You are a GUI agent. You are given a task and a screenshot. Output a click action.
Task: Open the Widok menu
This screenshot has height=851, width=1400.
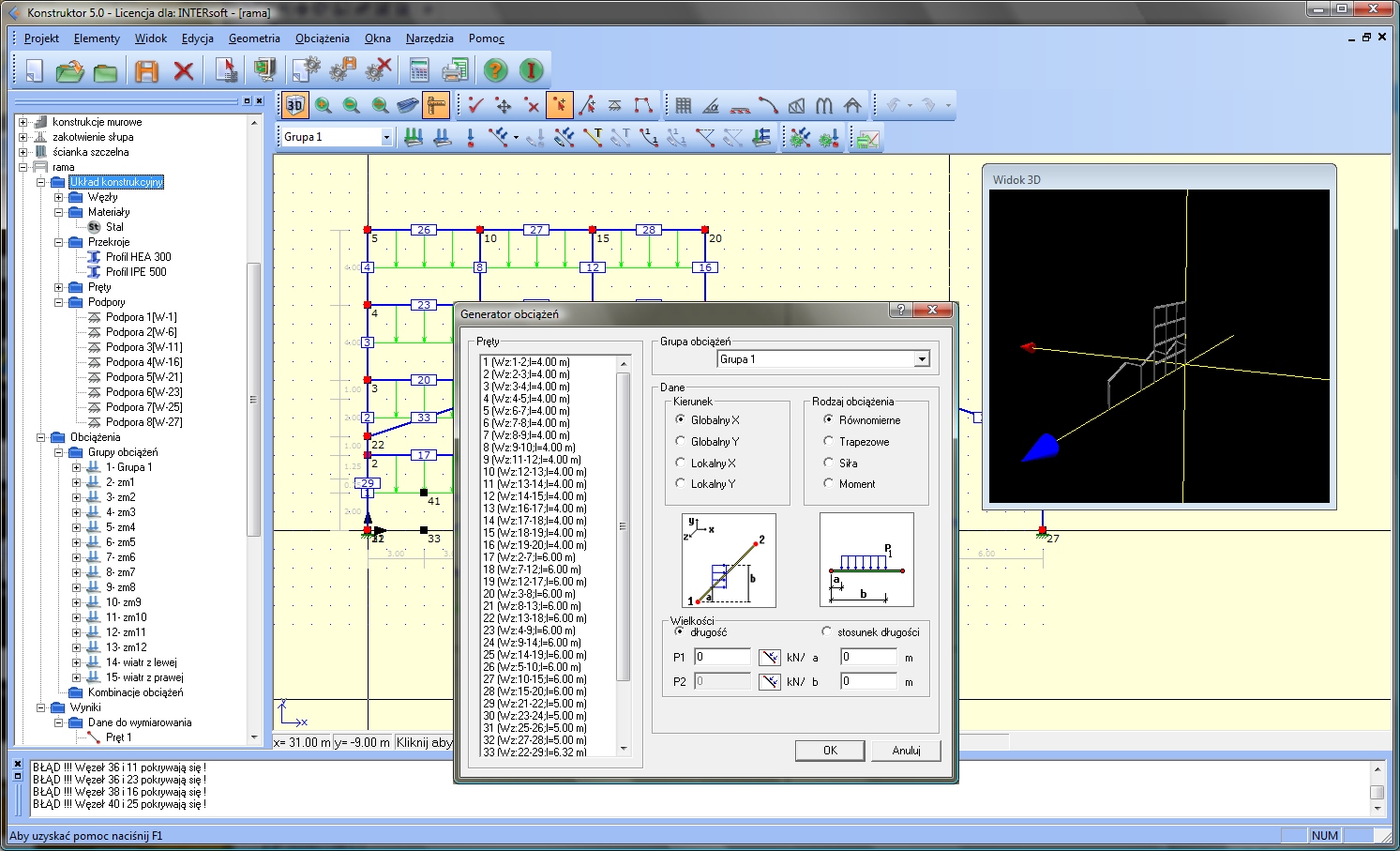pos(150,38)
